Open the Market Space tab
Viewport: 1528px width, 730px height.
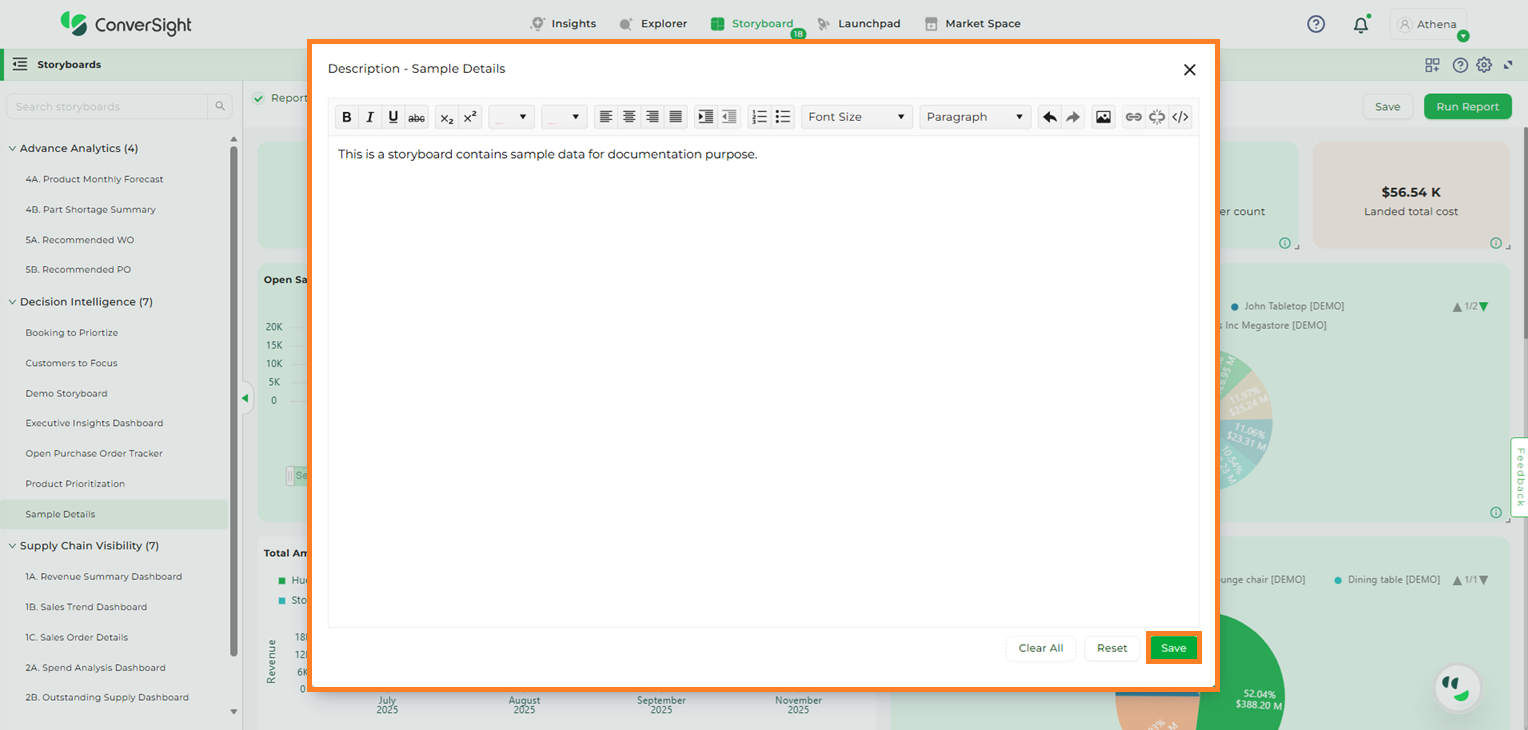[972, 24]
